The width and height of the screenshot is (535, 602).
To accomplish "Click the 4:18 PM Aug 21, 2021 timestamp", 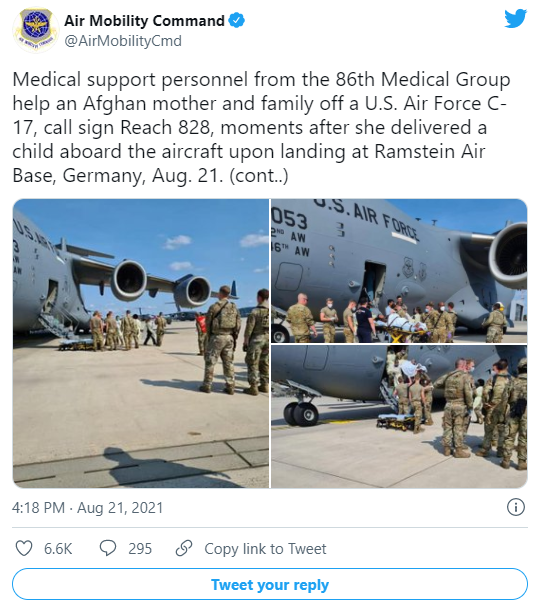I will [x=88, y=508].
